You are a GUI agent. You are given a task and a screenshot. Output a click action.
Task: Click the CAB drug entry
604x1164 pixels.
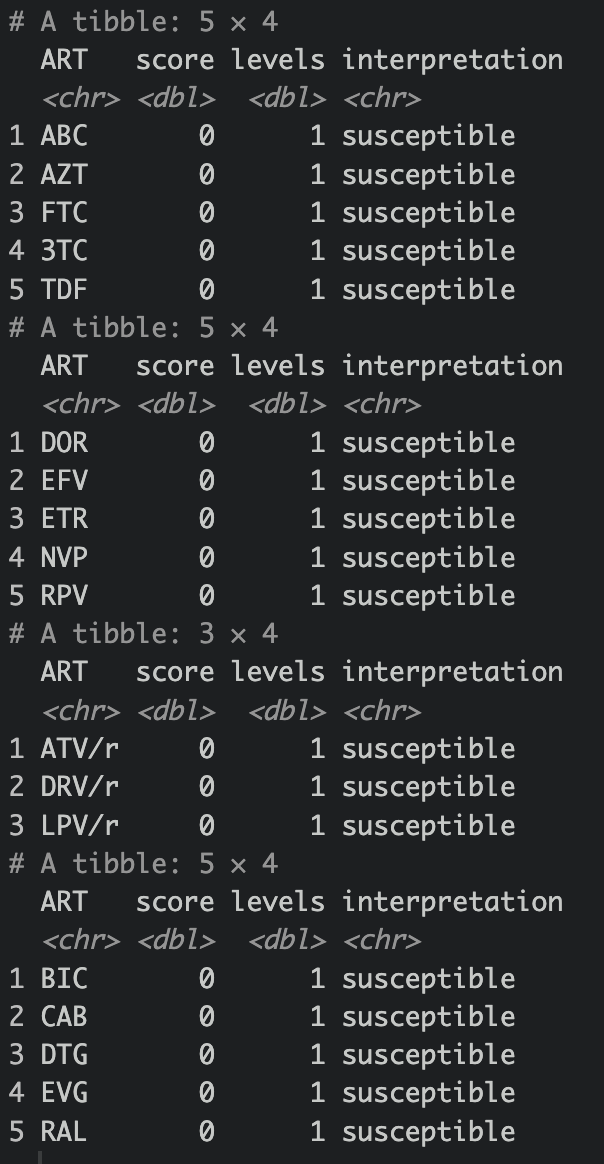click(64, 1017)
